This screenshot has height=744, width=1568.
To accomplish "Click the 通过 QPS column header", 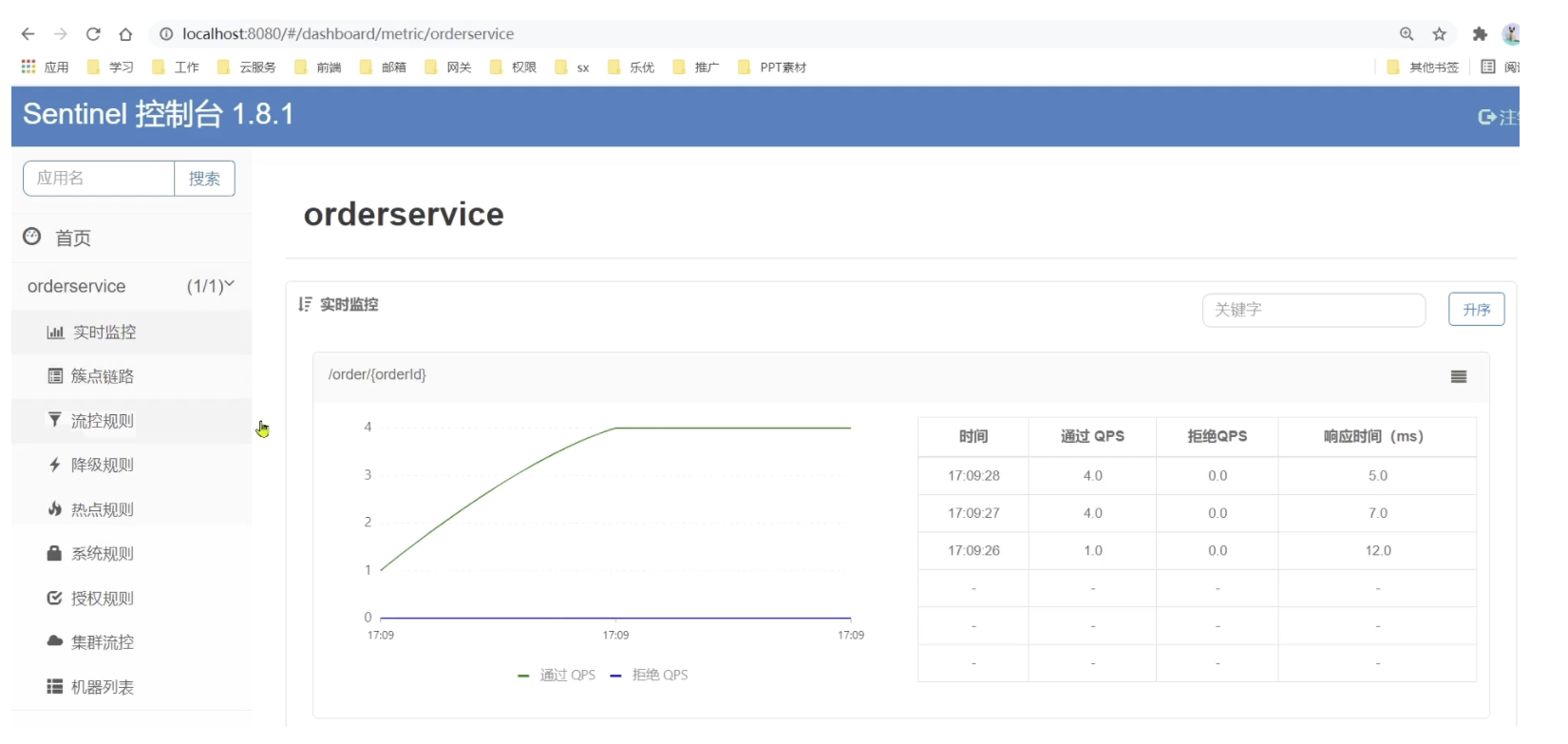I will (1092, 436).
